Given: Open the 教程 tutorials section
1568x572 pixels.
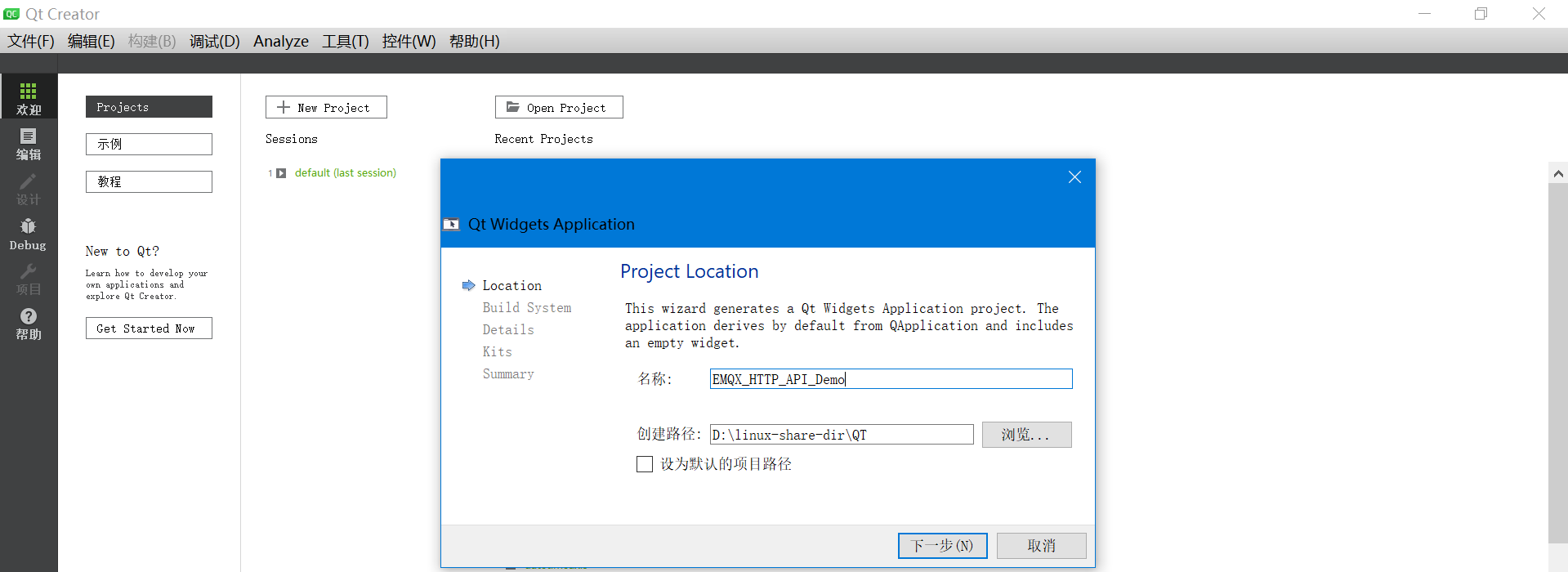Looking at the screenshot, I should 149,181.
